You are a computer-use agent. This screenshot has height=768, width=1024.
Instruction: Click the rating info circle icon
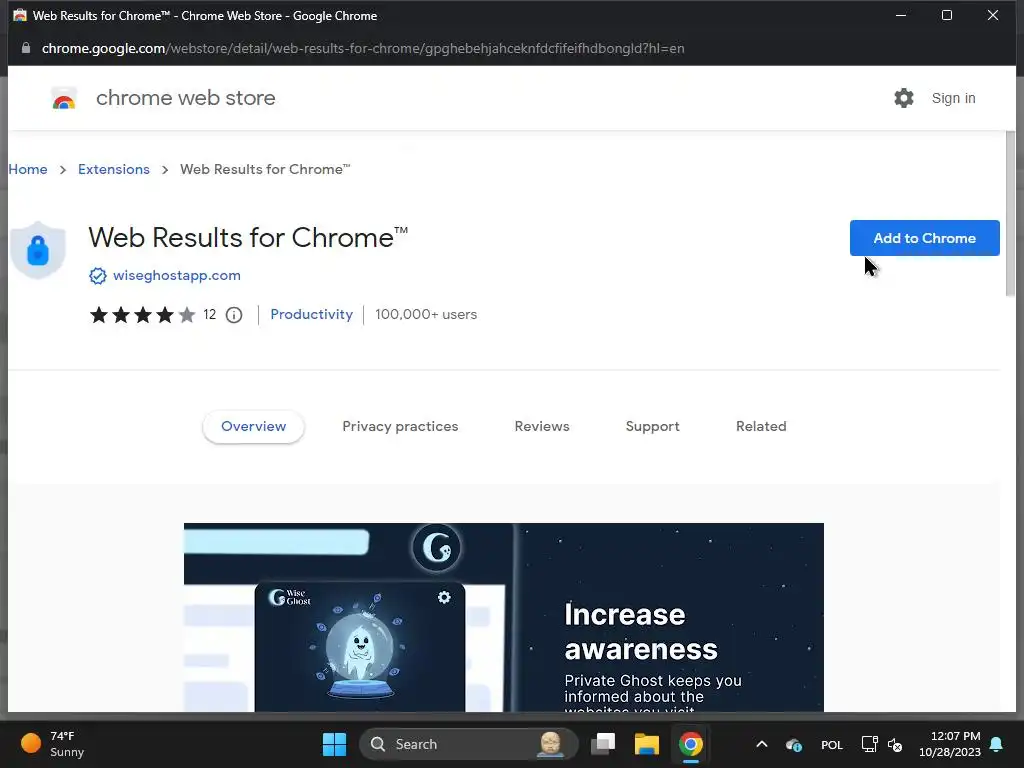(x=234, y=315)
